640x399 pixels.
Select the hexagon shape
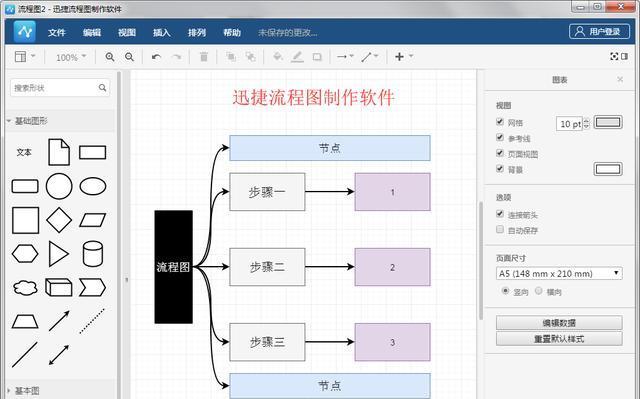[25, 254]
